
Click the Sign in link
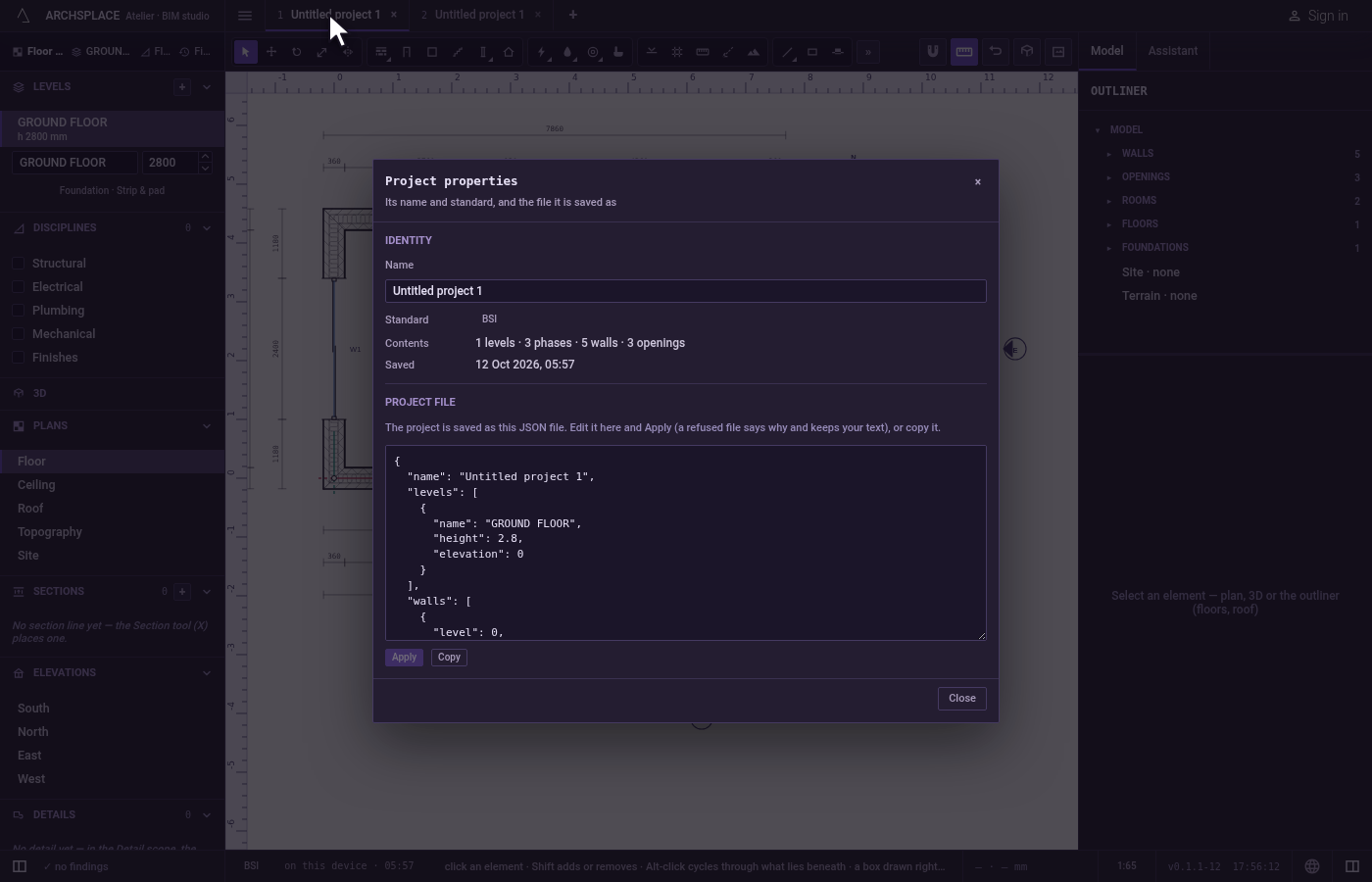(1318, 16)
